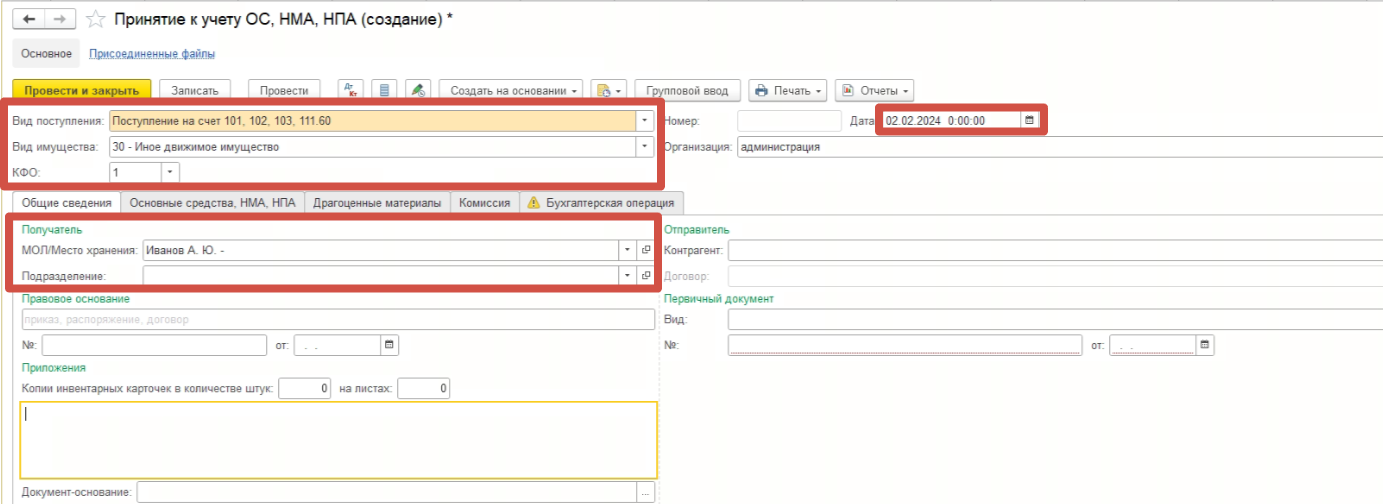Switch to the Общие сведения tab
Image resolution: width=1383 pixels, height=504 pixels.
point(67,202)
